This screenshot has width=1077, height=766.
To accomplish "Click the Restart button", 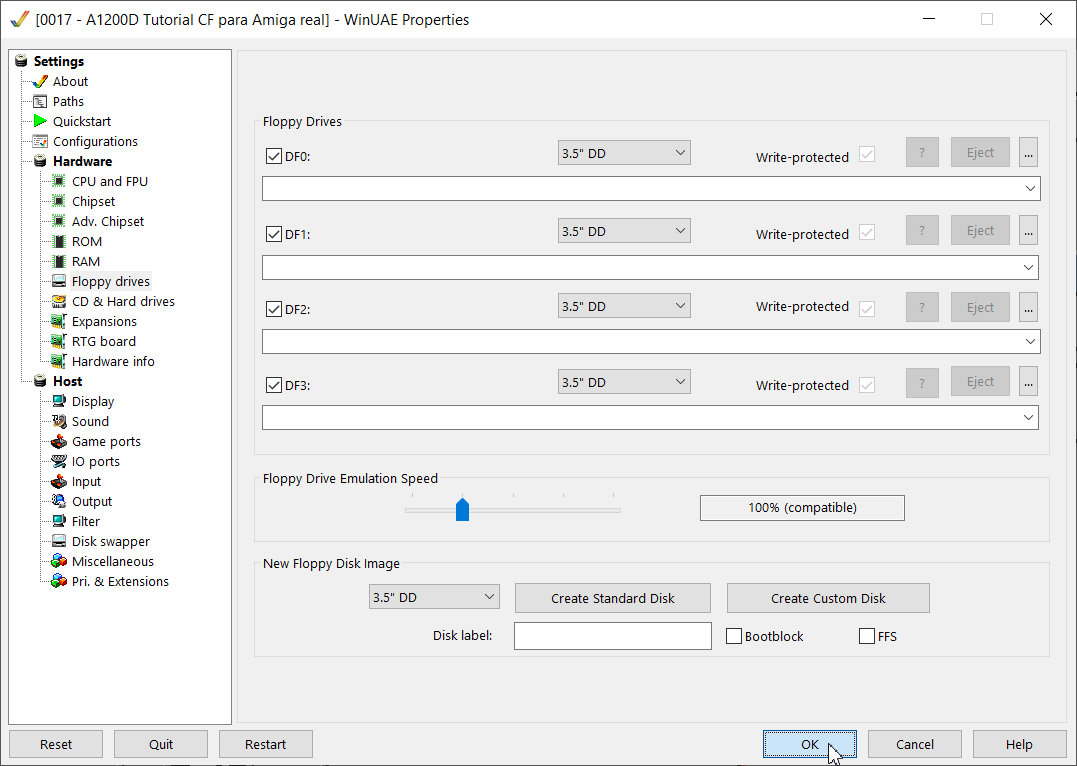I will [x=266, y=744].
